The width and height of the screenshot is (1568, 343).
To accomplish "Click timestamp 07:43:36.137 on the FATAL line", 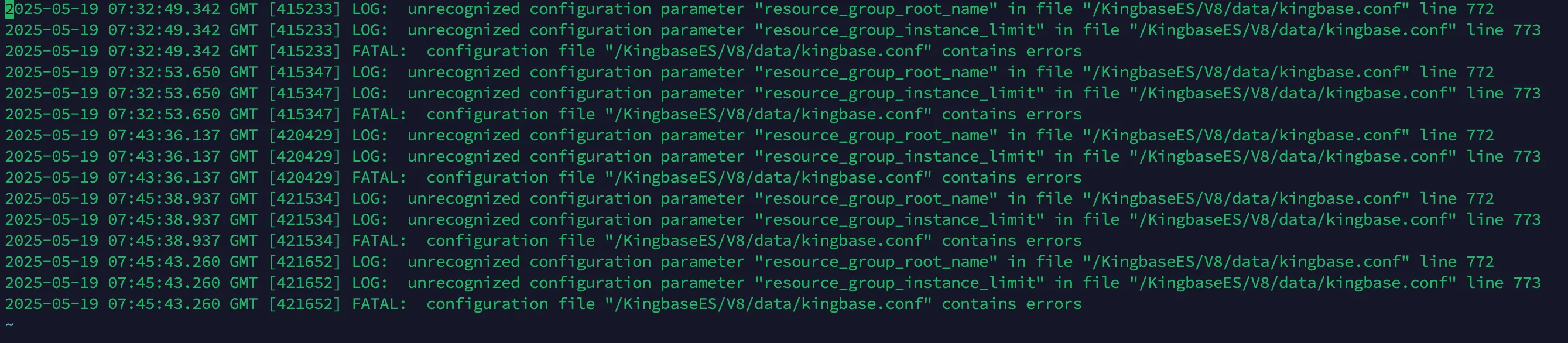I will (164, 177).
